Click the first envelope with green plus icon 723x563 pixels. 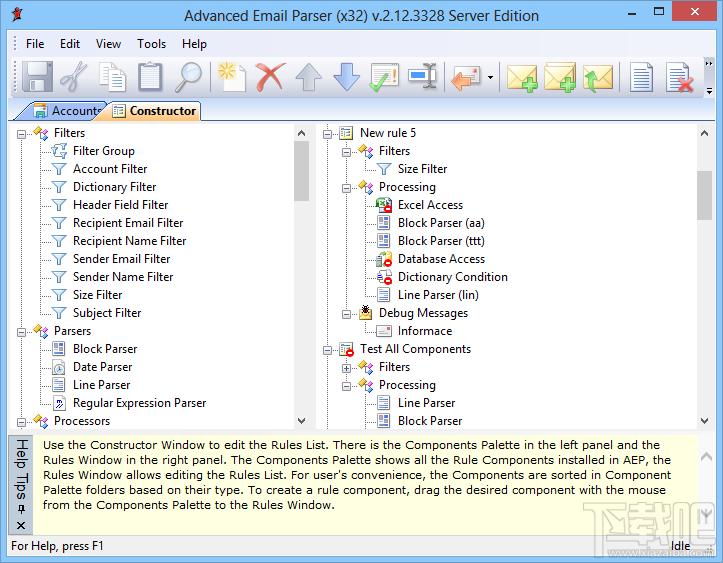coord(522,77)
